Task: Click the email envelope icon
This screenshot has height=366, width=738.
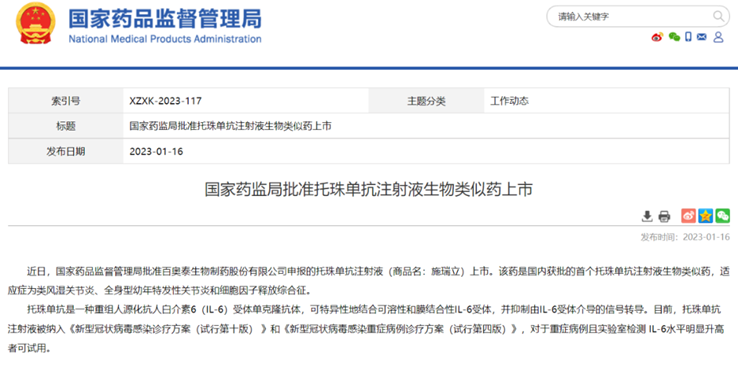Action: 702,37
